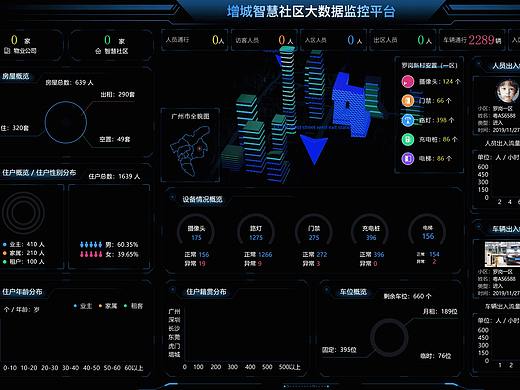Click the large blue arrow marker on 3D map
The width and height of the screenshot is (520, 390).
pos(314,149)
